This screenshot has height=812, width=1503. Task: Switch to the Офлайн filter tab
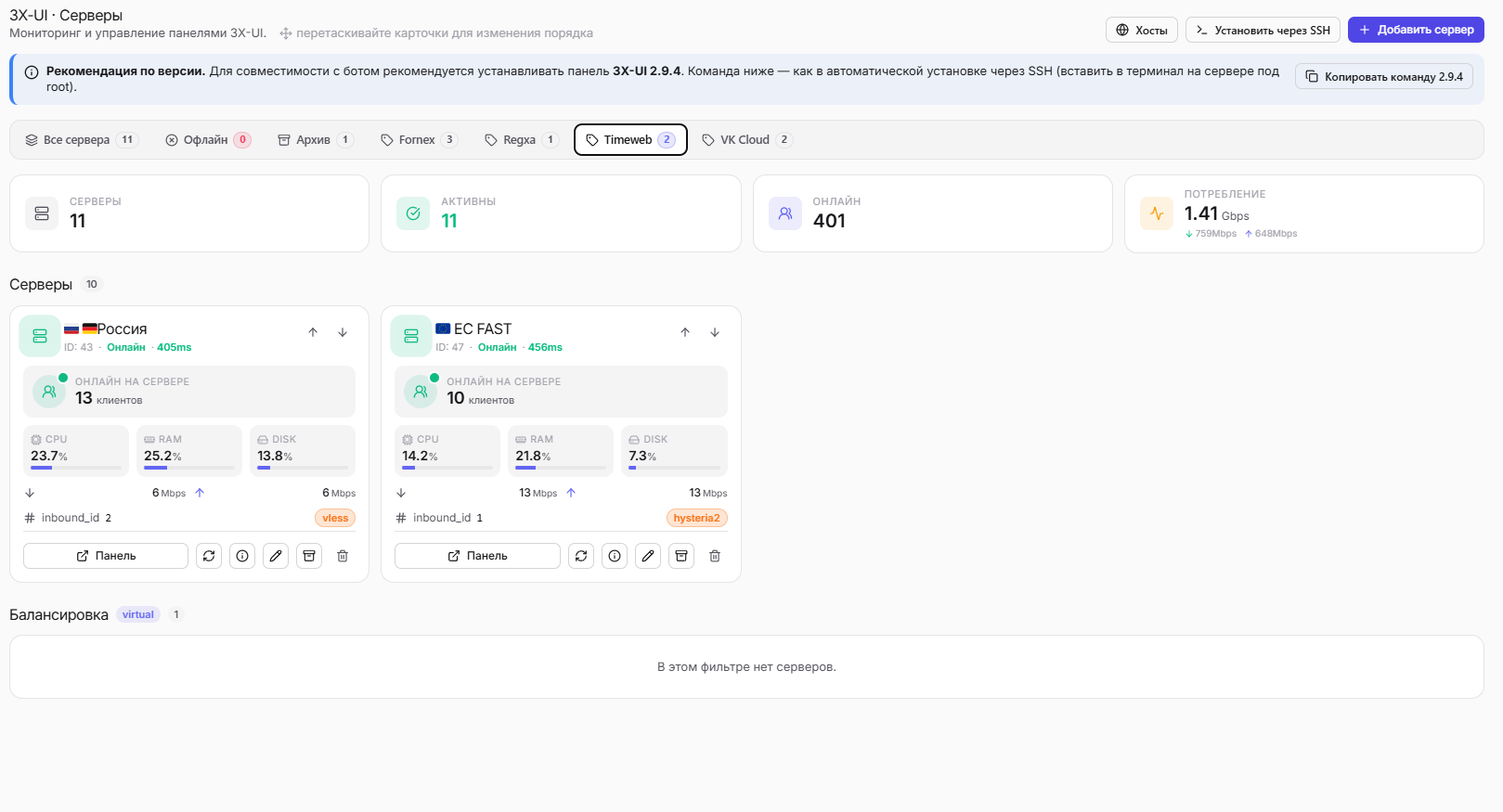(x=208, y=140)
